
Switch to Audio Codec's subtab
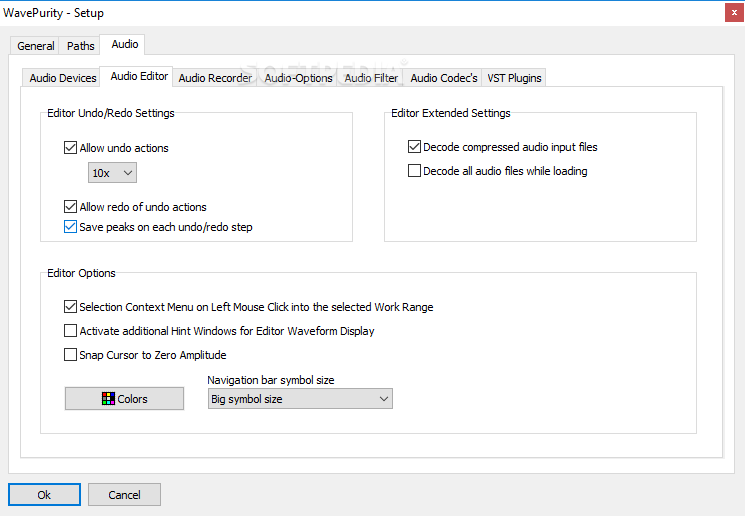443,78
